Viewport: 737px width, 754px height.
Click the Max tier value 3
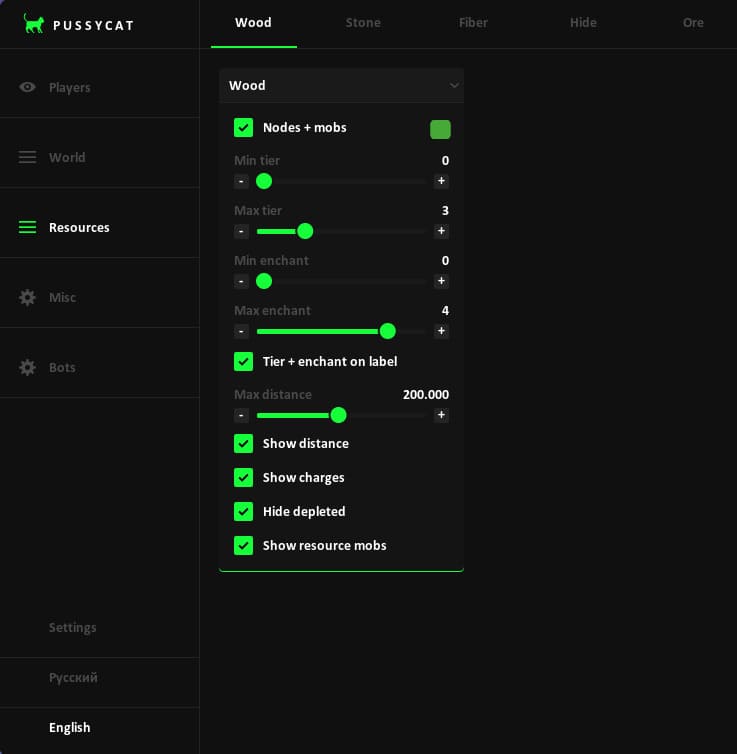[445, 211]
